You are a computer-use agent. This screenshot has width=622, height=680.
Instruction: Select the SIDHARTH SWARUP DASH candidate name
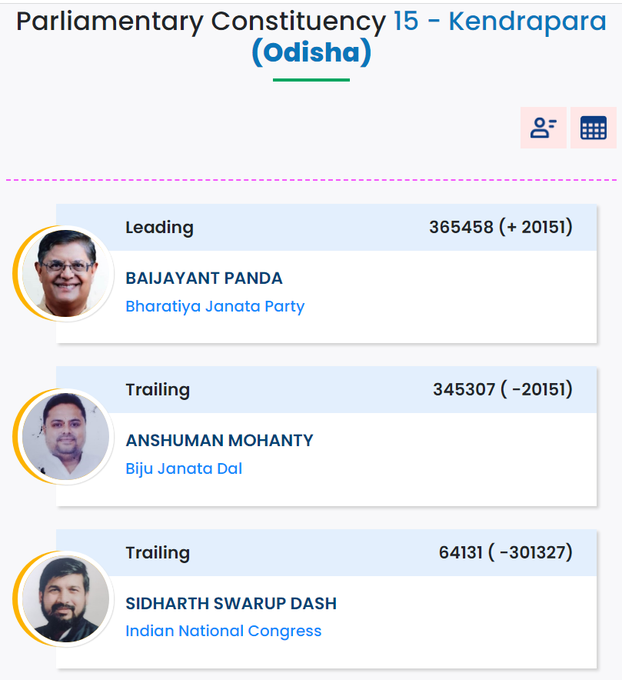tap(231, 604)
